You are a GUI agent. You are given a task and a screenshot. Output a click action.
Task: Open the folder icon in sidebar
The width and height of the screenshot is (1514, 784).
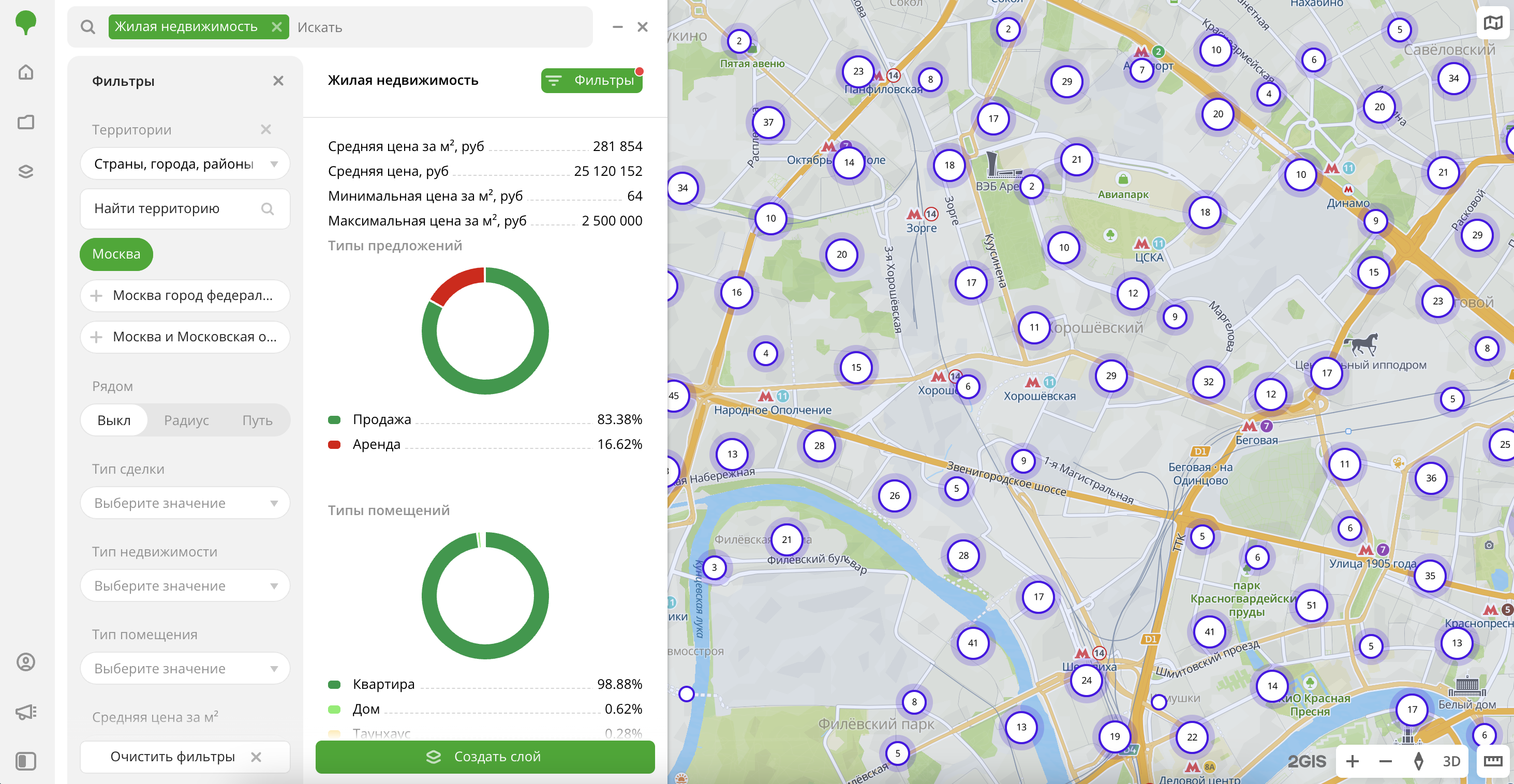[25, 122]
